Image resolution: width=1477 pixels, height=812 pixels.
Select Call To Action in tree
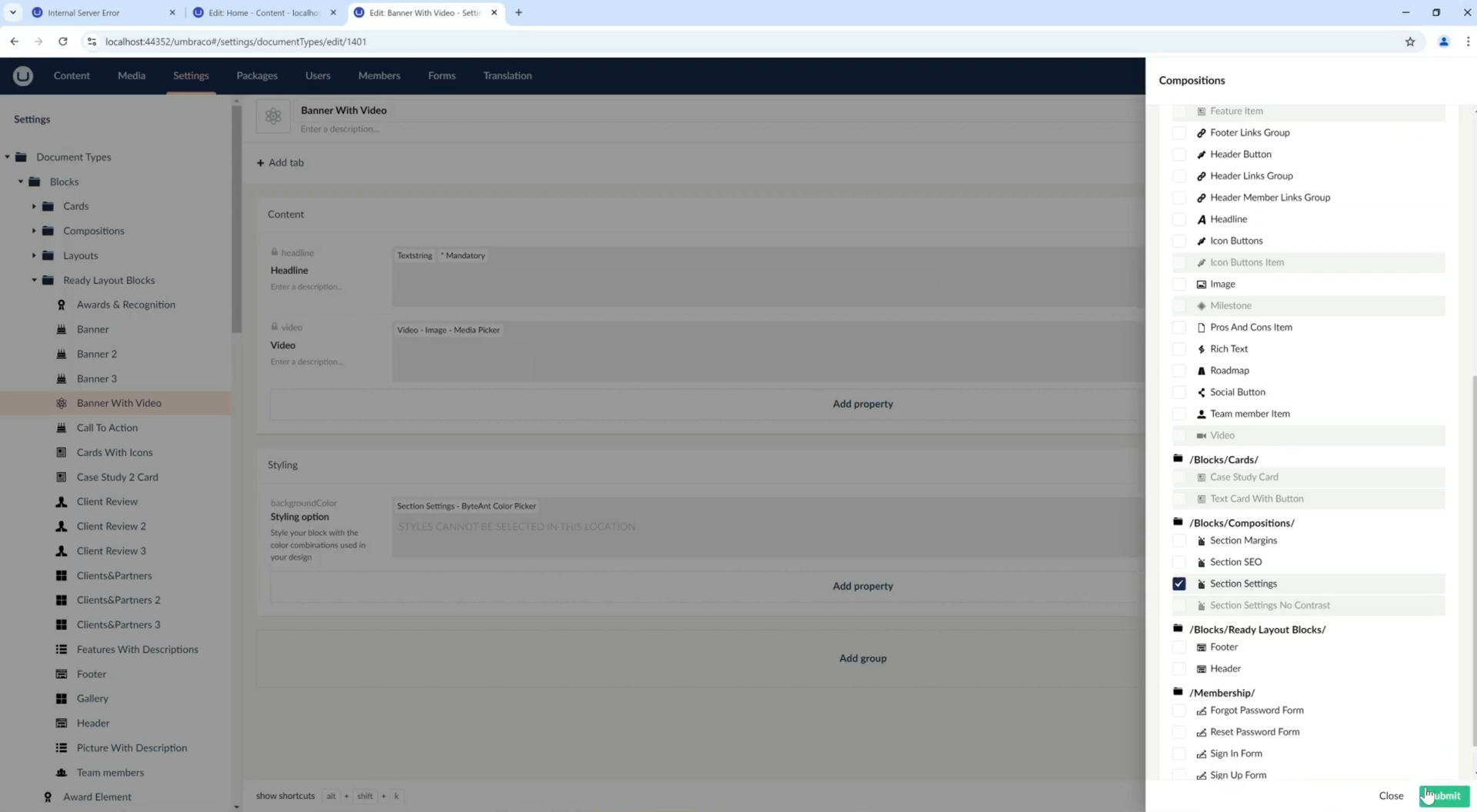107,428
